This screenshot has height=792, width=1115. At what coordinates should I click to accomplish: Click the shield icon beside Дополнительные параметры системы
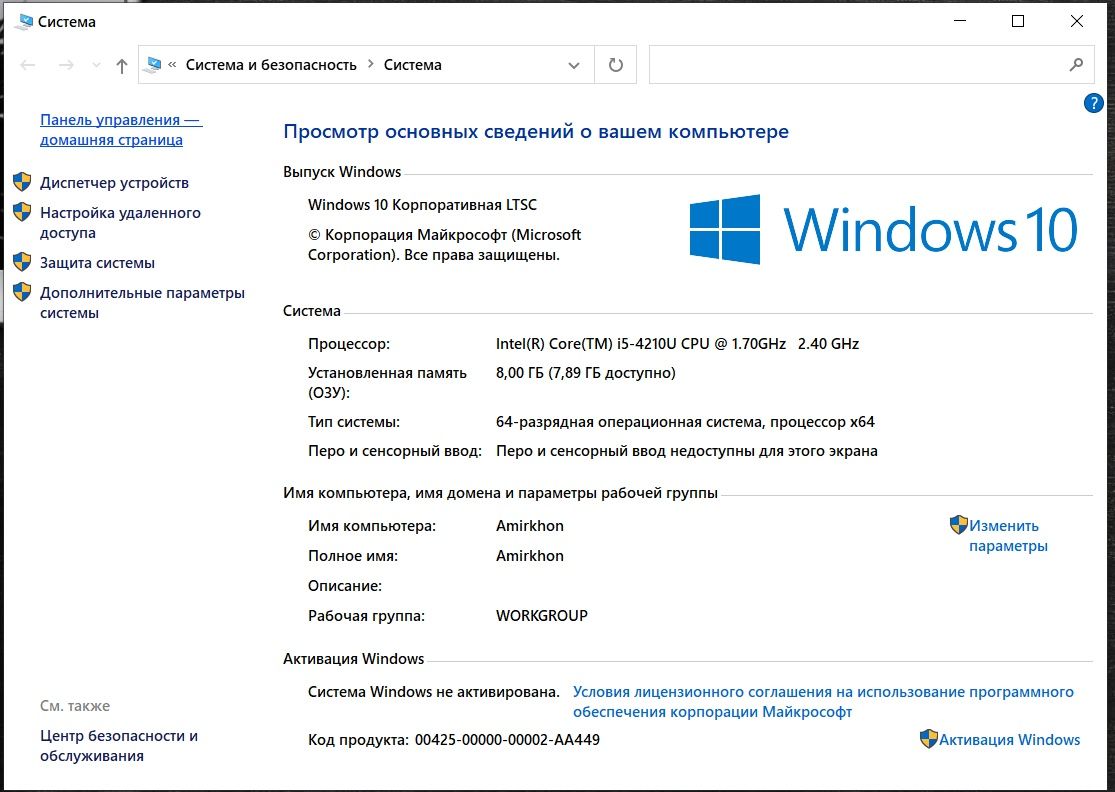[x=22, y=291]
